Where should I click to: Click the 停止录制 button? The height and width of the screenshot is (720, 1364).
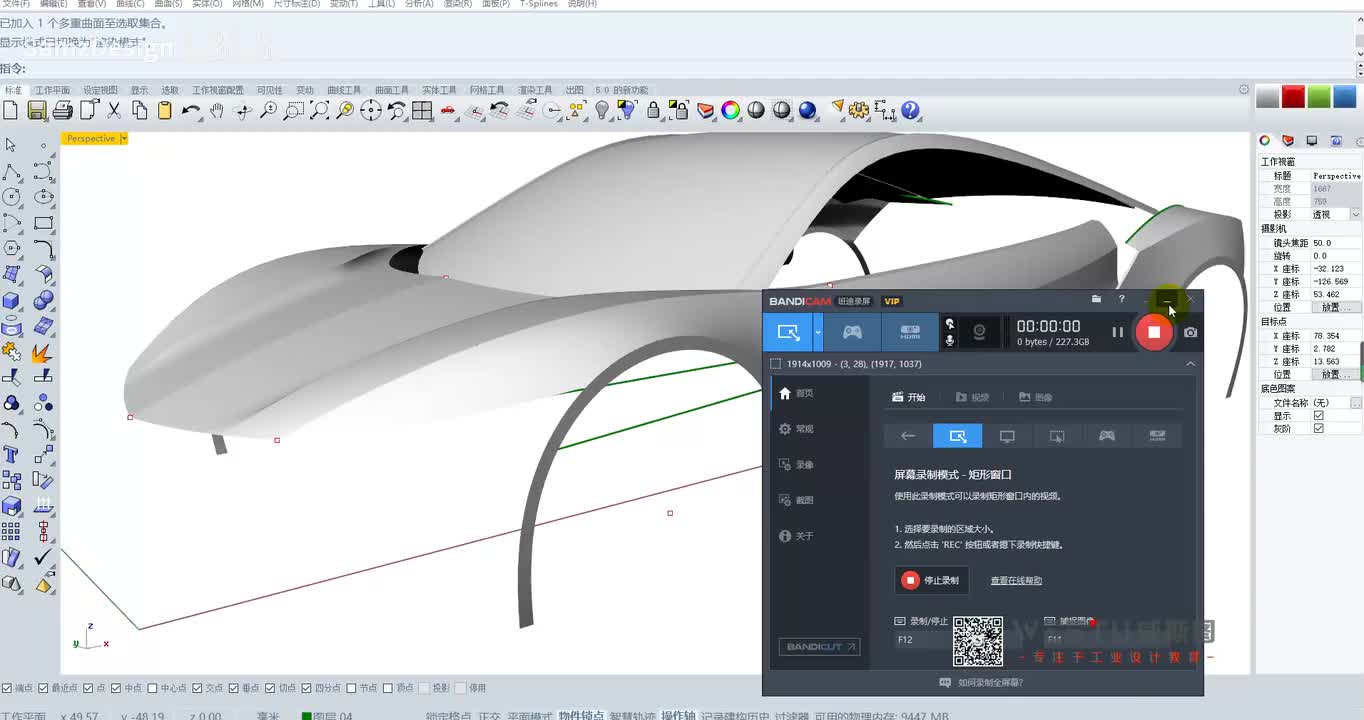click(931, 580)
